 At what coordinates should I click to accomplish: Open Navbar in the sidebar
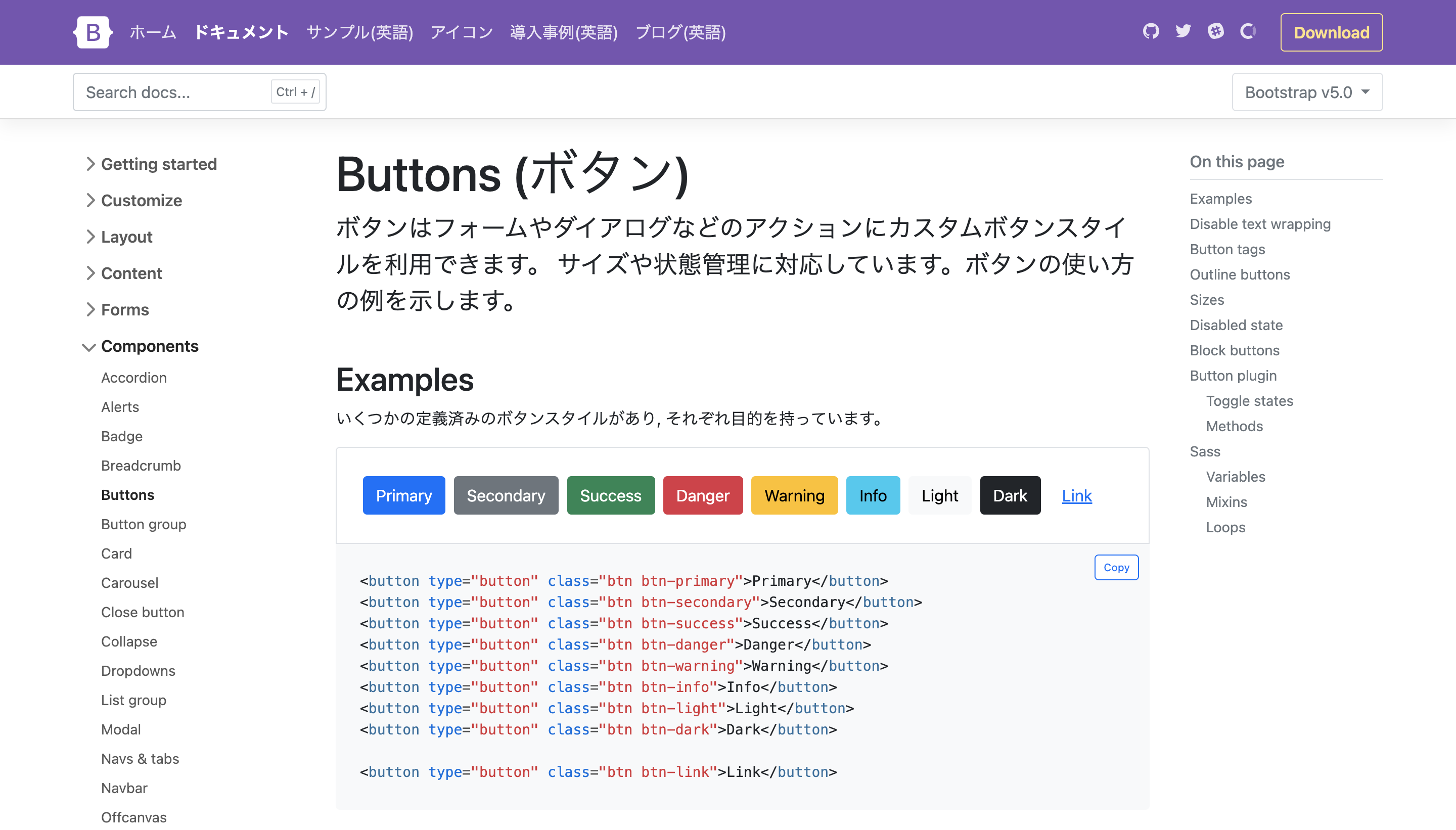[x=124, y=789]
